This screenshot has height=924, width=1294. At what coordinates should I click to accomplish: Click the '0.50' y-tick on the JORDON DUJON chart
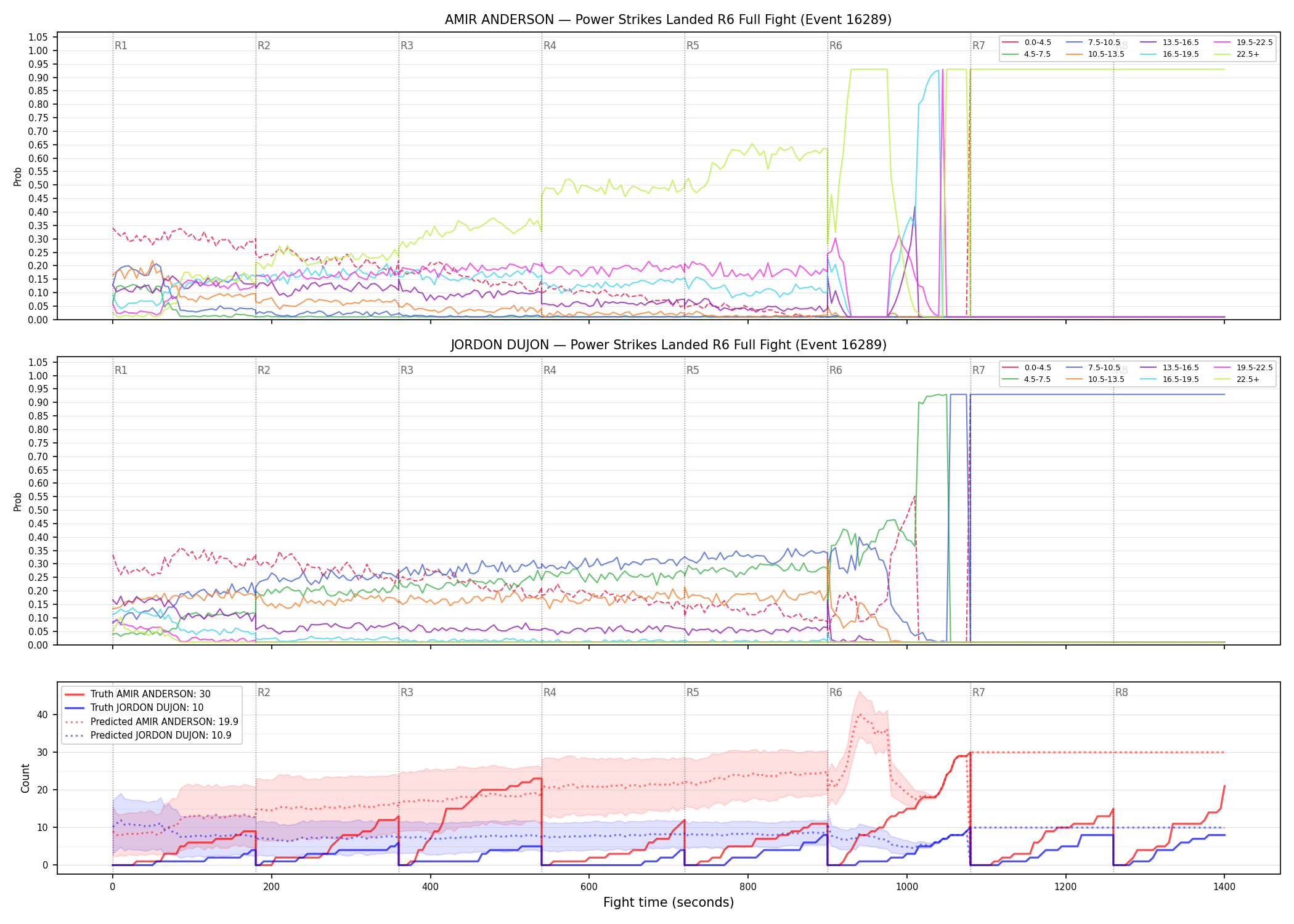coord(38,511)
